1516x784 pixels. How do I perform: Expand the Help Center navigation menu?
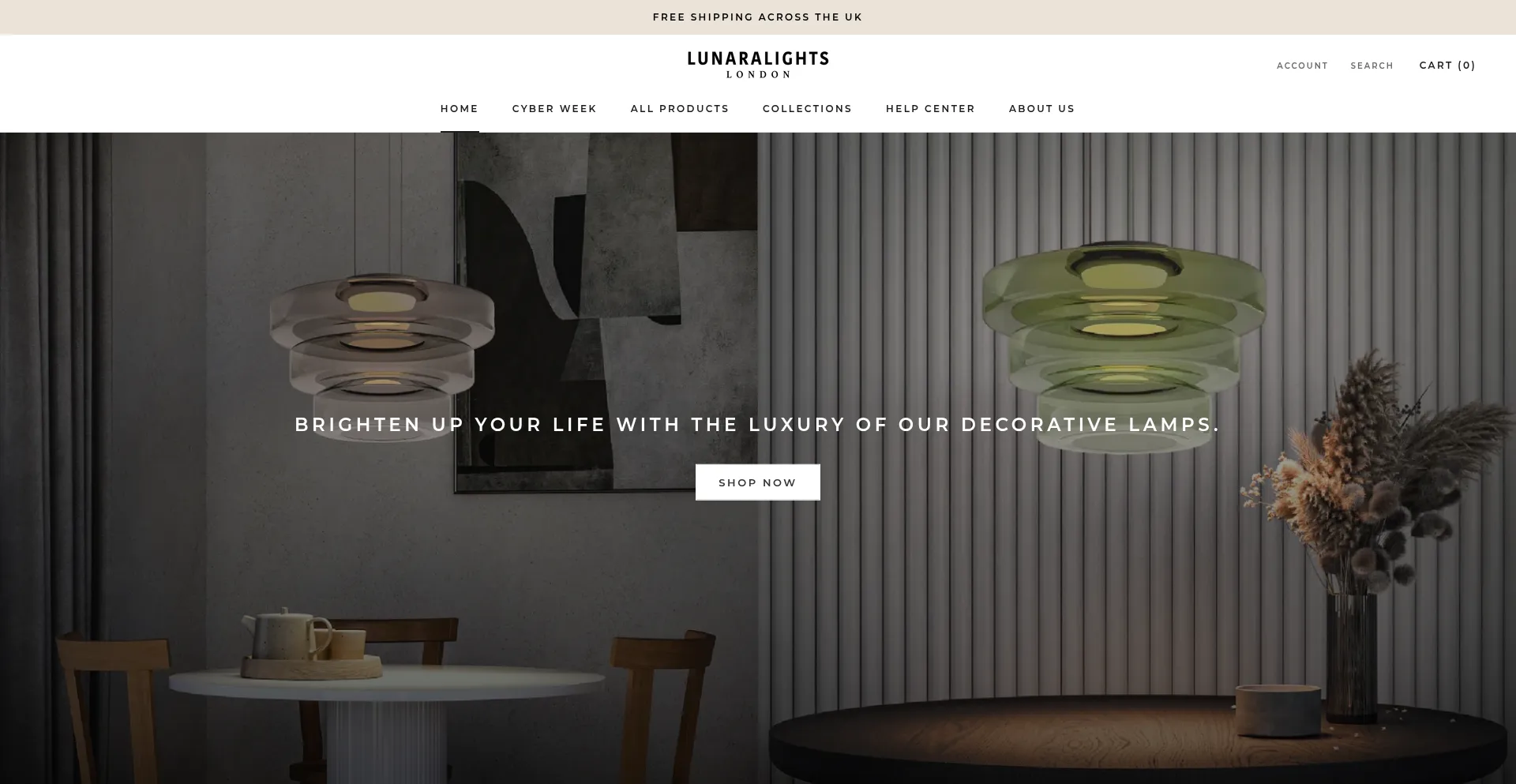tap(930, 109)
